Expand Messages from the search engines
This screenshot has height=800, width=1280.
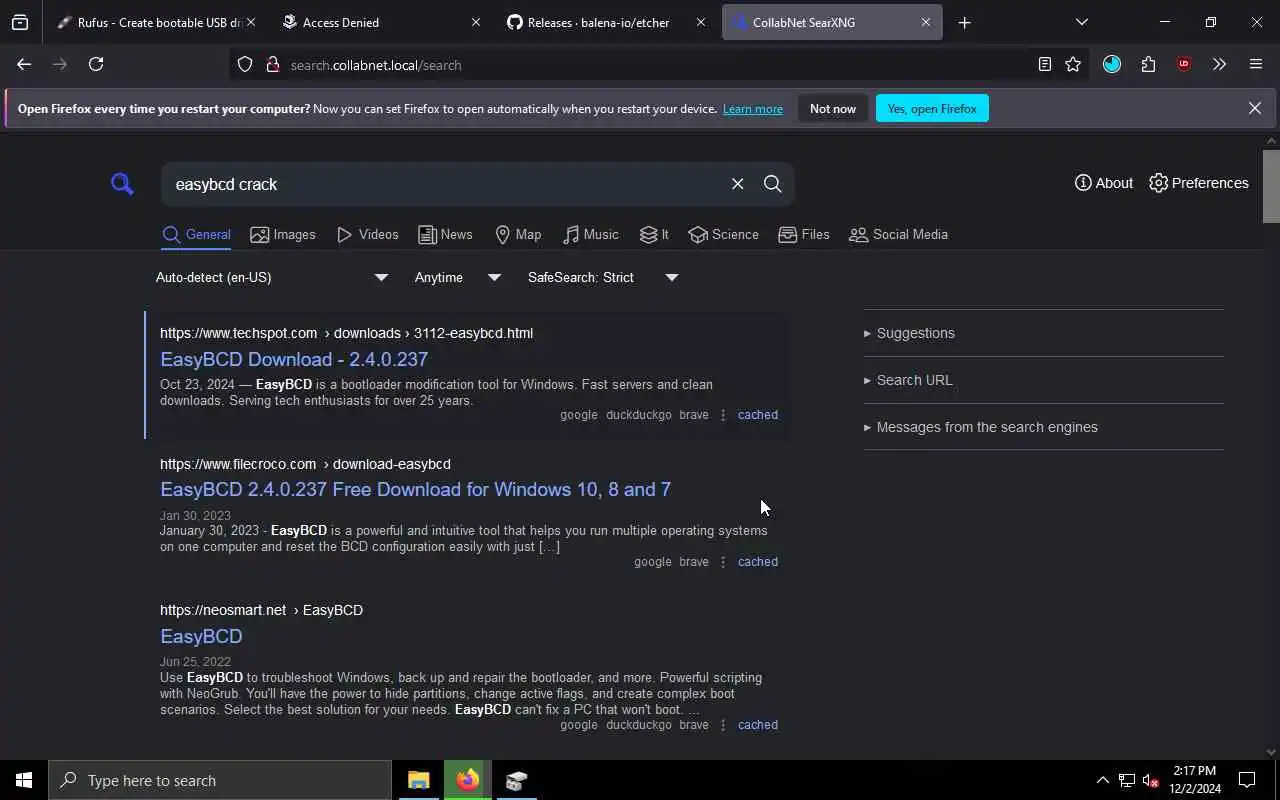[x=980, y=427]
